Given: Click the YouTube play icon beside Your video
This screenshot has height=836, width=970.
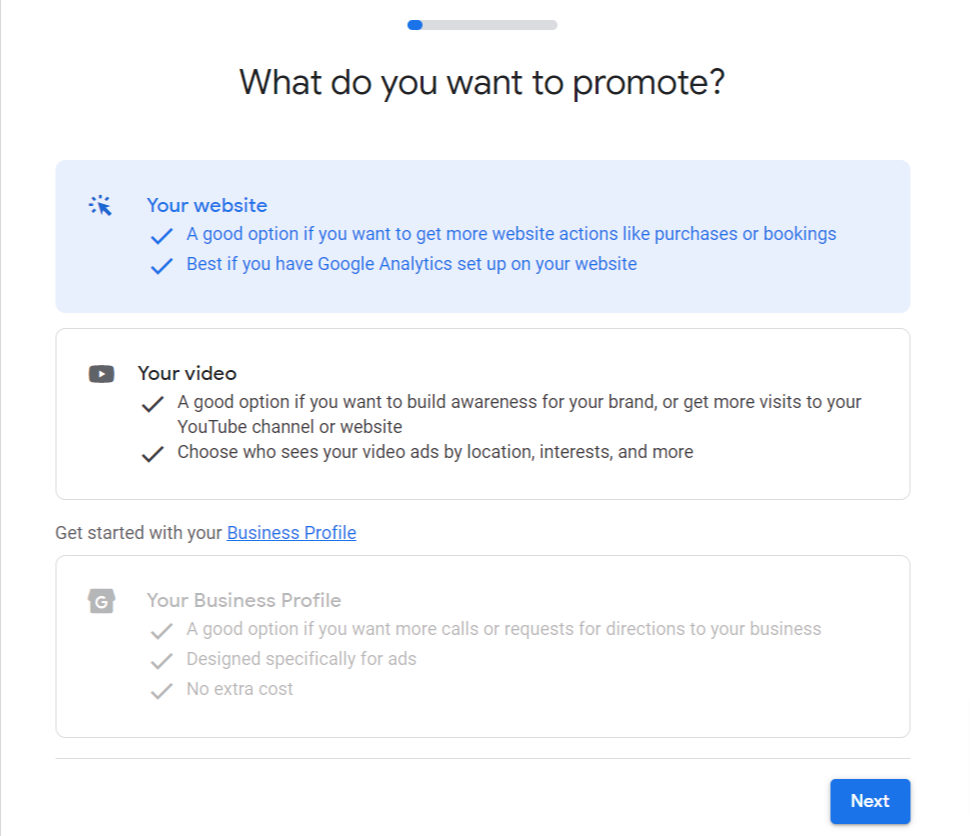Looking at the screenshot, I should pyautogui.click(x=101, y=374).
